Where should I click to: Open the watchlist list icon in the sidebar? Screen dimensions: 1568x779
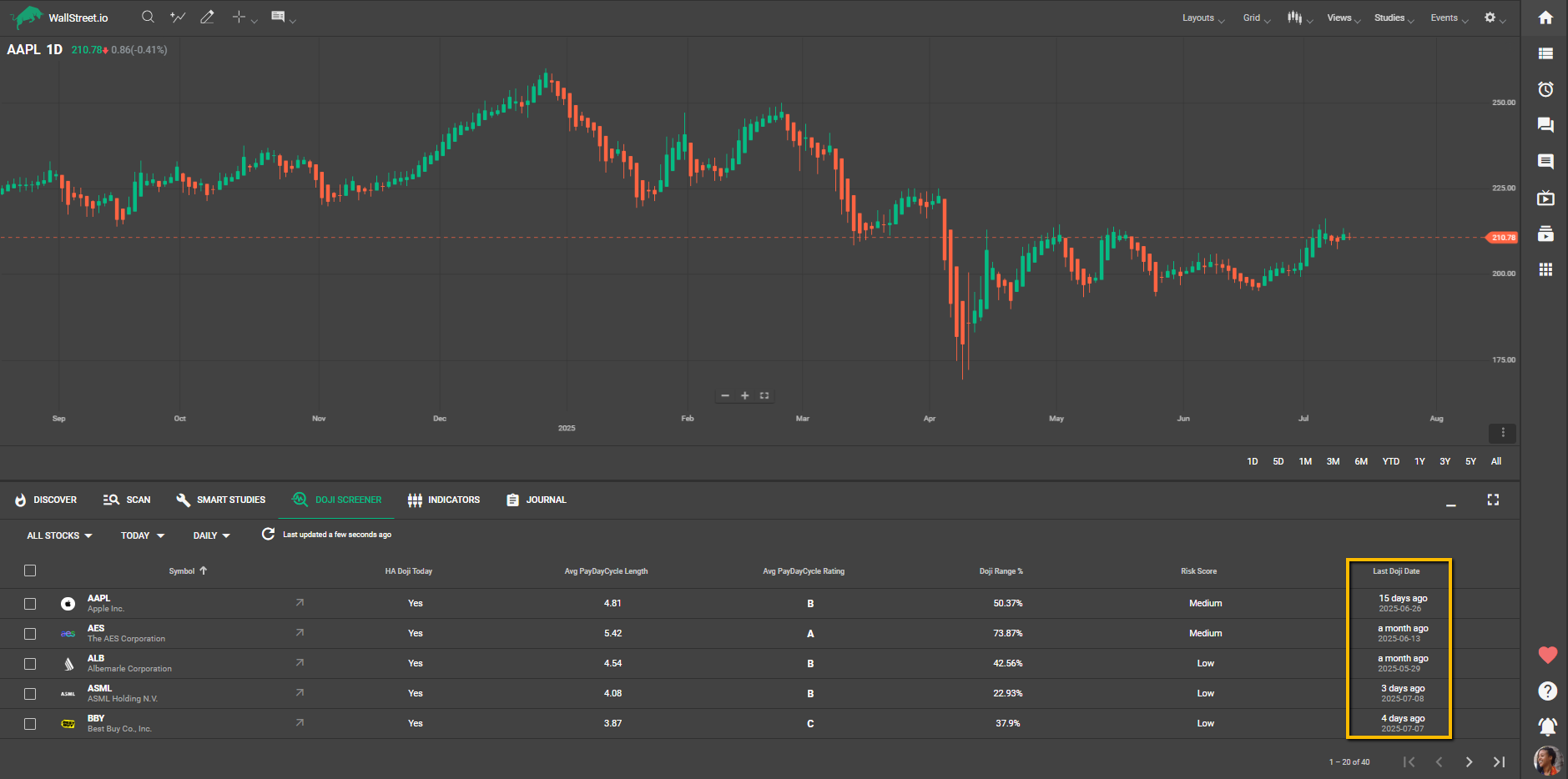point(1545,53)
